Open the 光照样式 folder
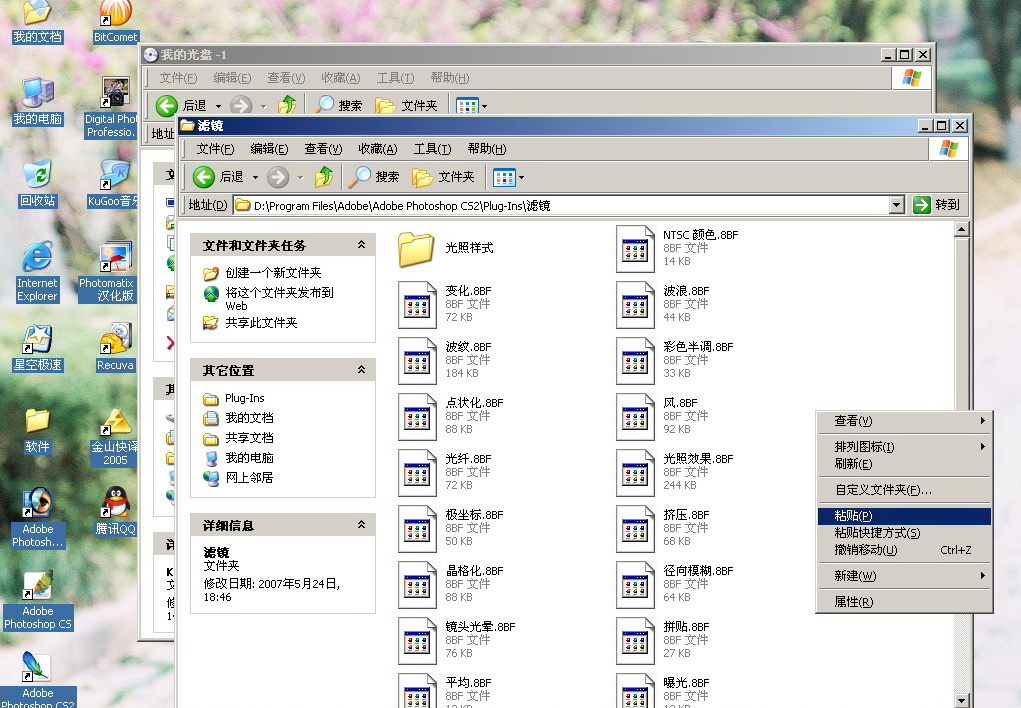 tap(416, 249)
